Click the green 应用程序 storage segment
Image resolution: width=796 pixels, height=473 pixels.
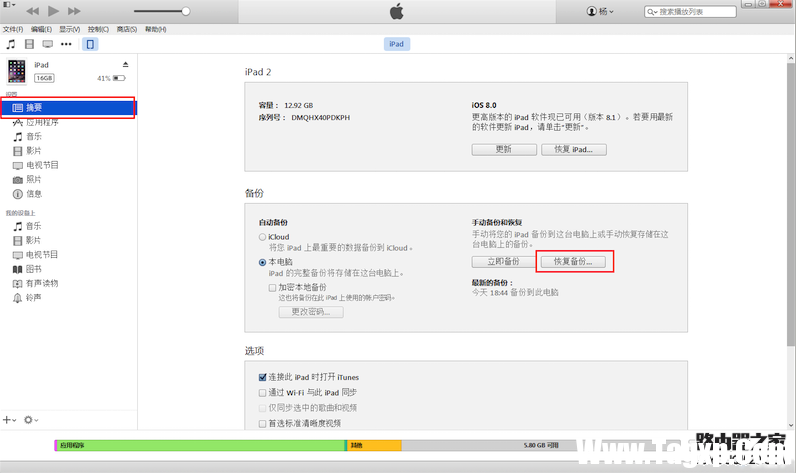[200, 445]
